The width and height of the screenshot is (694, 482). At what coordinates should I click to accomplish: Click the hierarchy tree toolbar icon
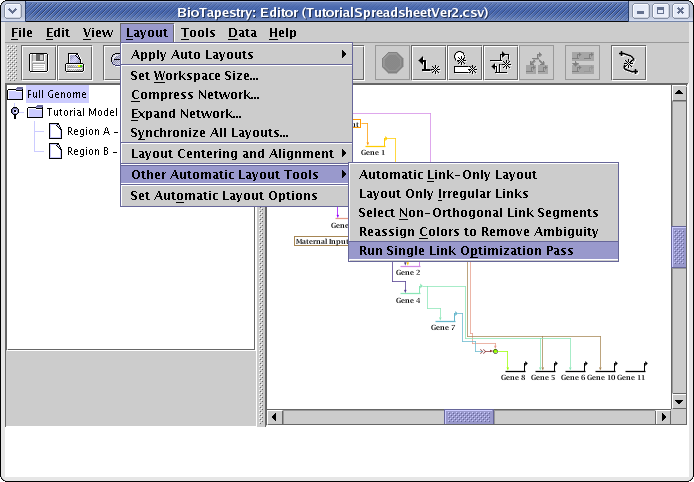tap(538, 63)
